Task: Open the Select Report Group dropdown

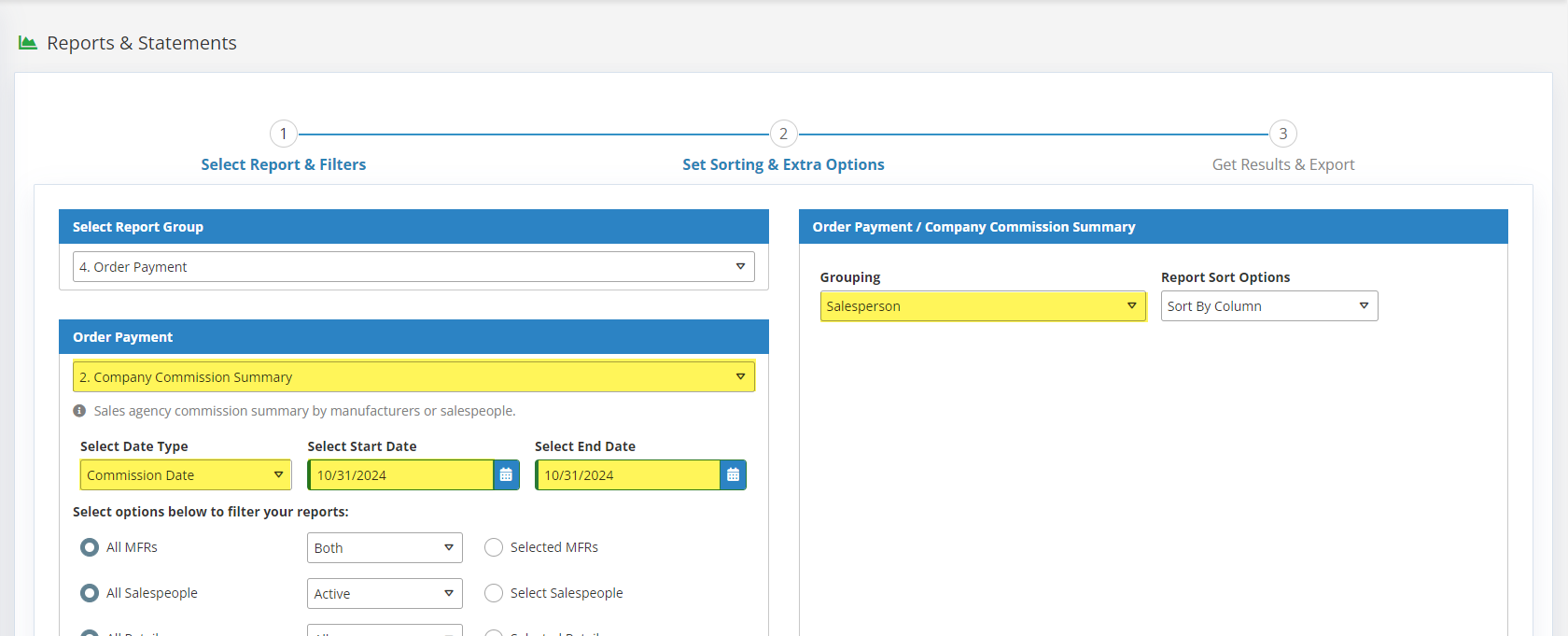Action: coord(413,267)
